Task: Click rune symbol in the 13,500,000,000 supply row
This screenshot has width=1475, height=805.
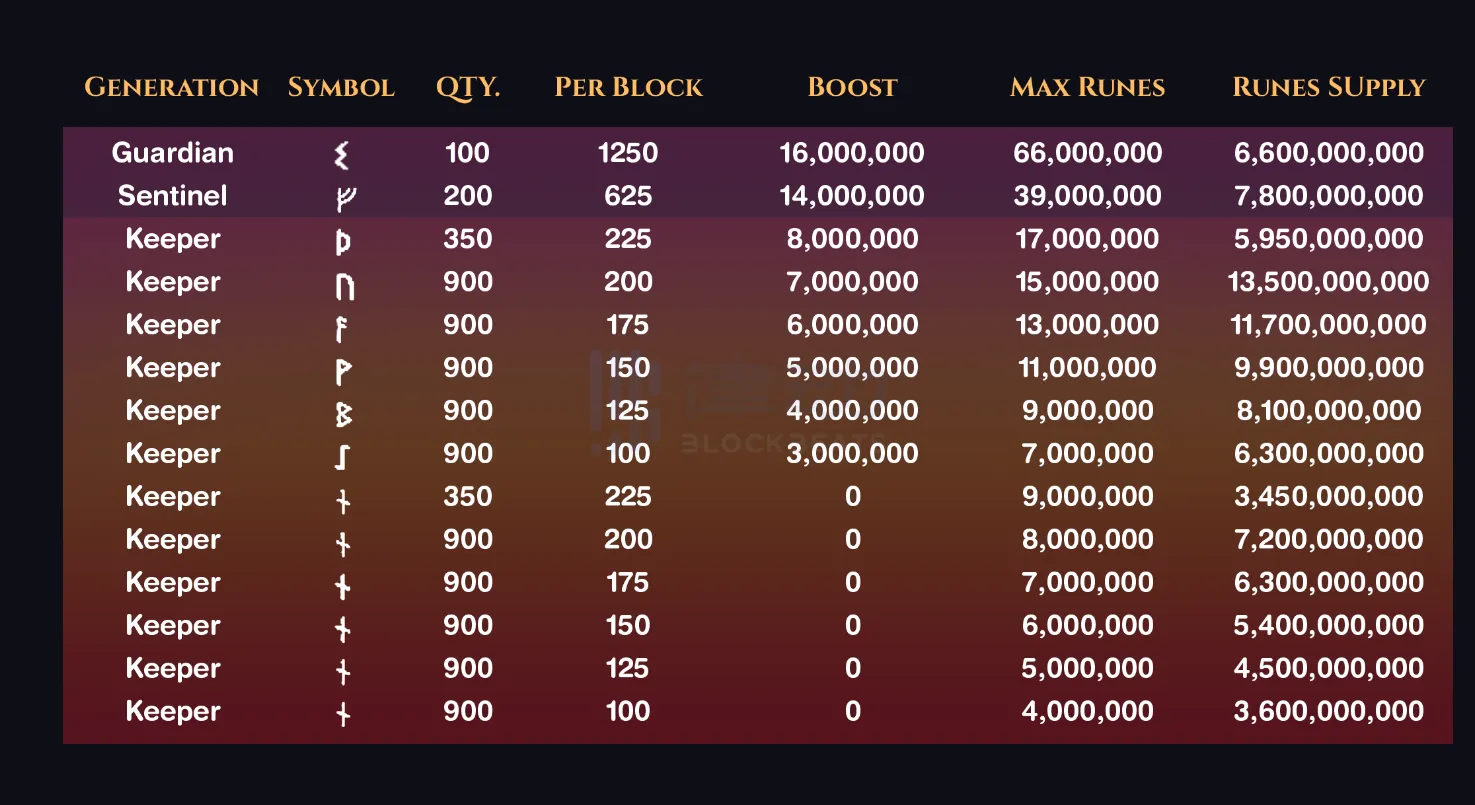Action: pos(342,285)
